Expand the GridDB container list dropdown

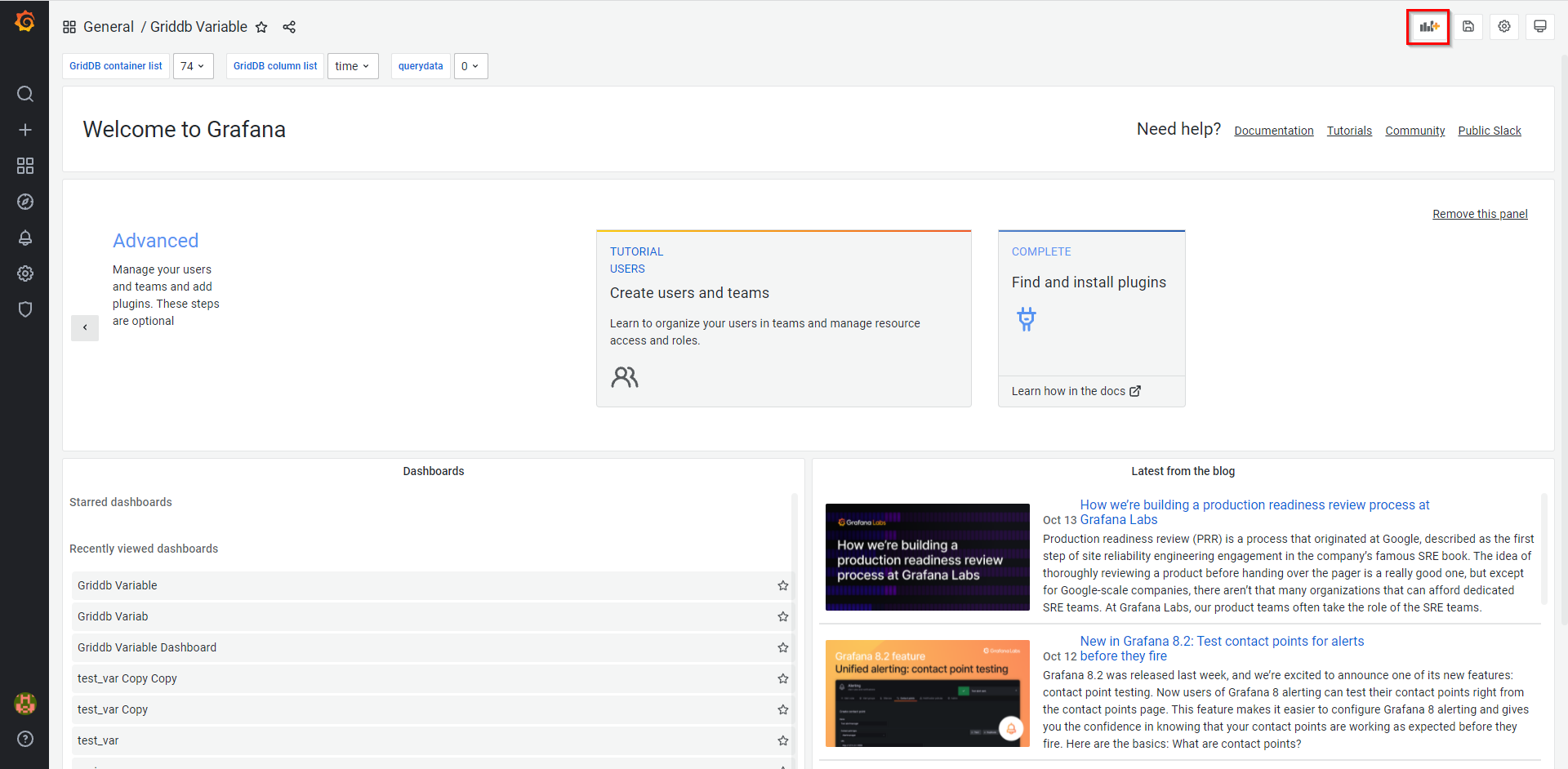[x=193, y=66]
